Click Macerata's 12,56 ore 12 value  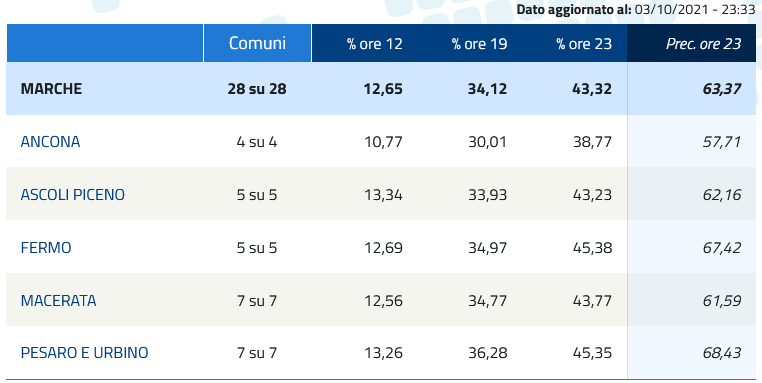pyautogui.click(x=383, y=300)
